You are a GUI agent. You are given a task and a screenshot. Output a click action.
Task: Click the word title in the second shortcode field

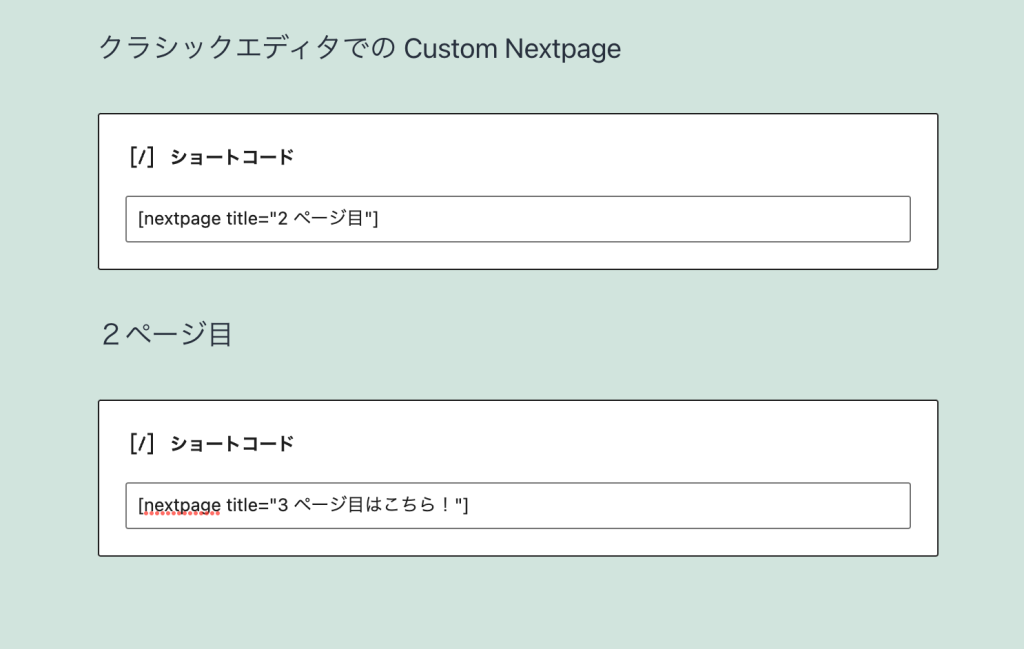(242, 505)
